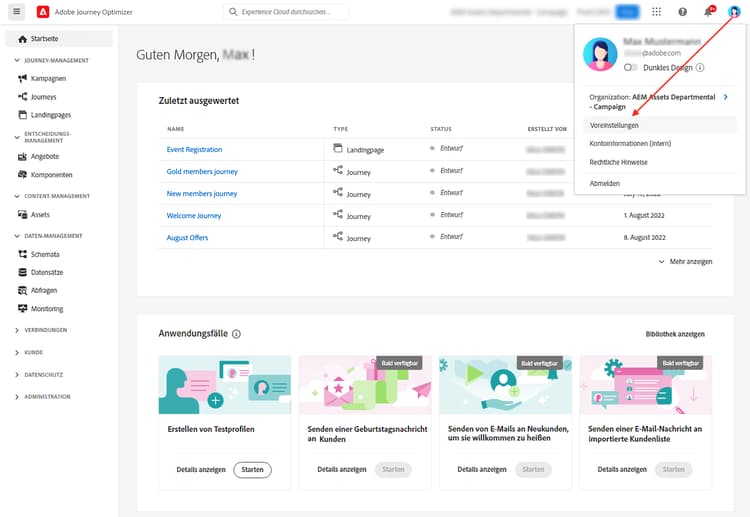Collapse the Daten-Management section
This screenshot has width=750, height=517.
17,236
